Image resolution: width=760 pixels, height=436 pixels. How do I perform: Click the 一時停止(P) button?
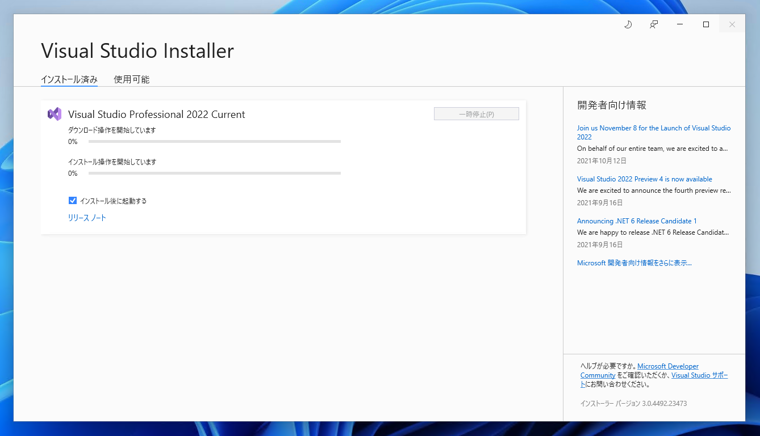(476, 114)
